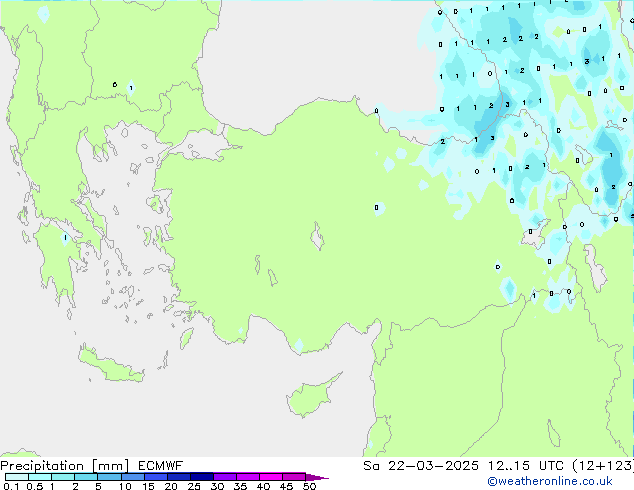
Task: Click the 0.1–0.5 mm legend color swatch
Action: (x=17, y=477)
